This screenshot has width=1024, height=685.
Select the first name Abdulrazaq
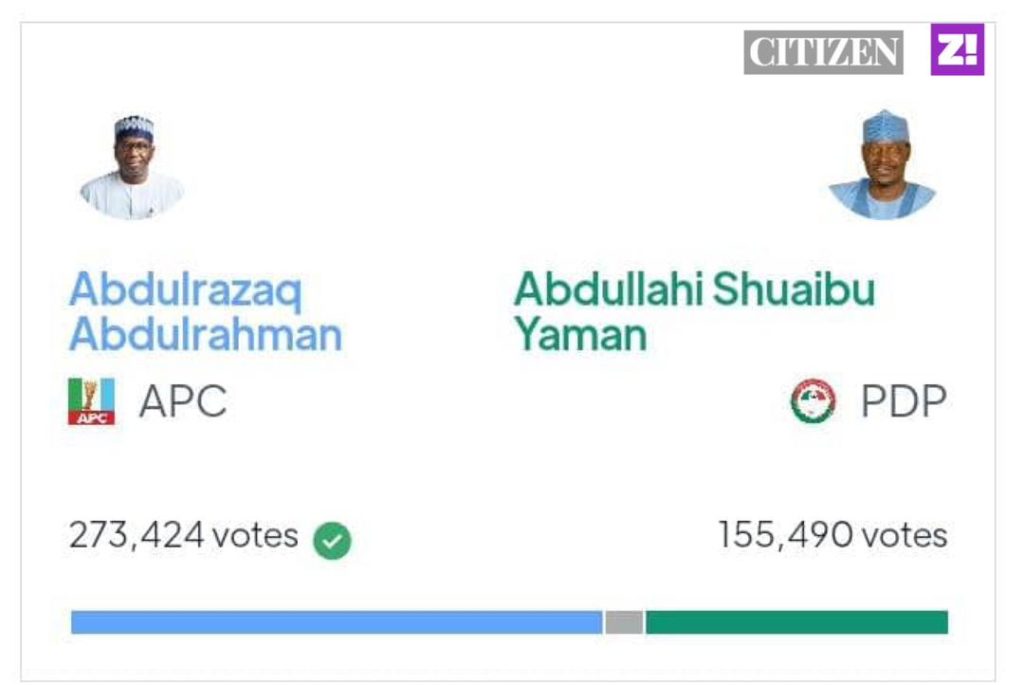coord(185,291)
